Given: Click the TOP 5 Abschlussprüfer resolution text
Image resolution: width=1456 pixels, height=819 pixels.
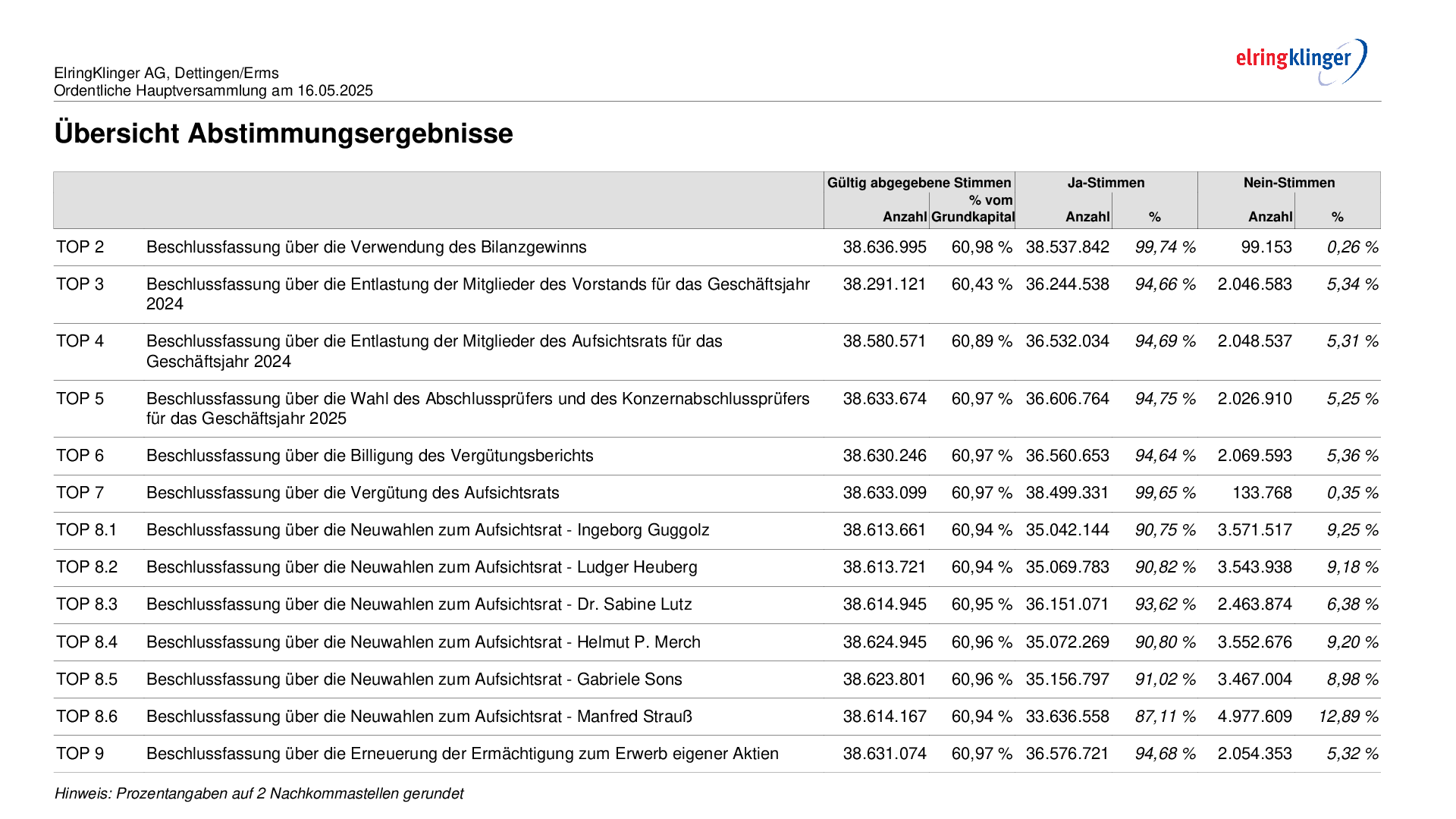Looking at the screenshot, I should 478,409.
